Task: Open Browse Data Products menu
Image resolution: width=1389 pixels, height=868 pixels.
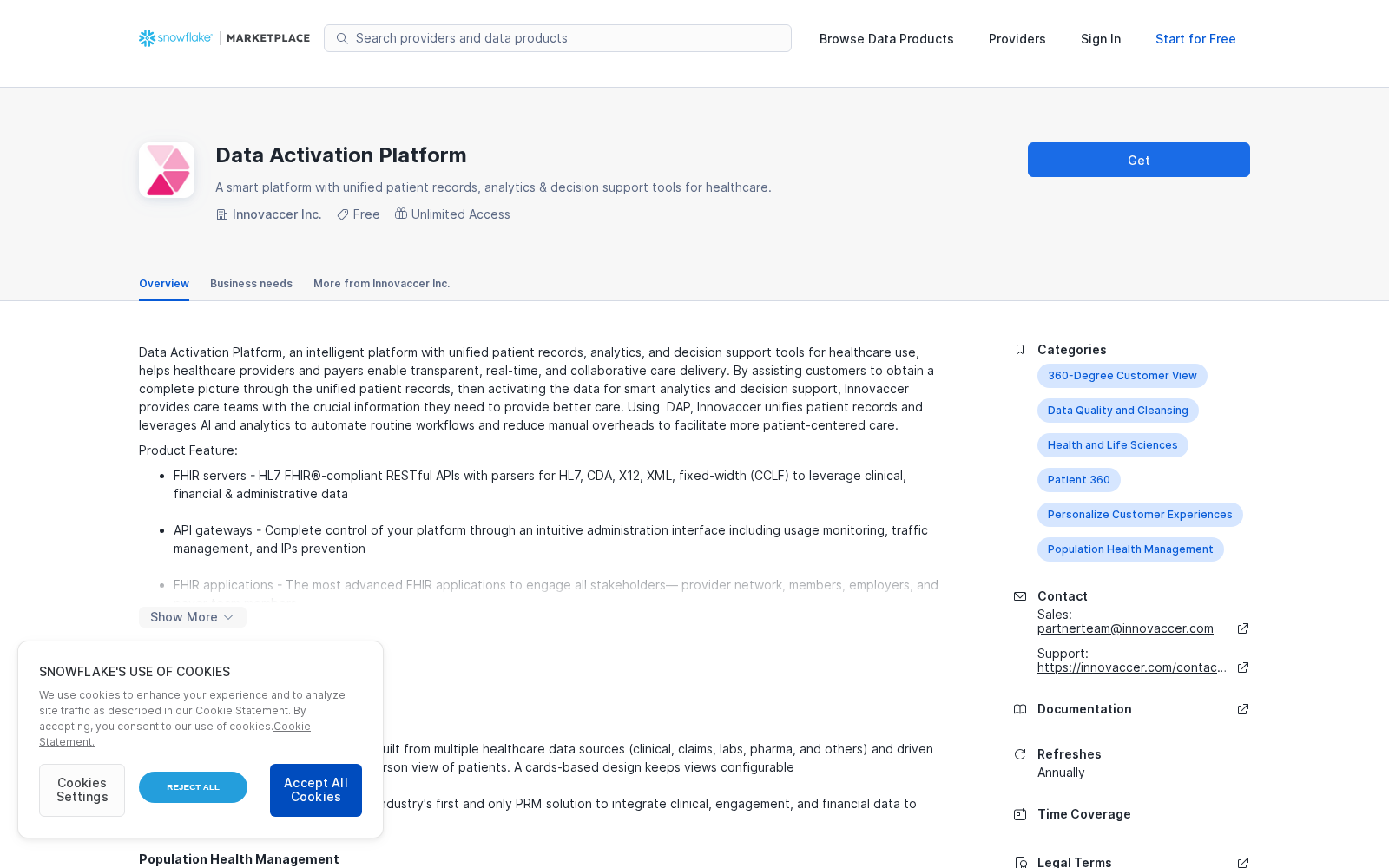Action: point(886,39)
